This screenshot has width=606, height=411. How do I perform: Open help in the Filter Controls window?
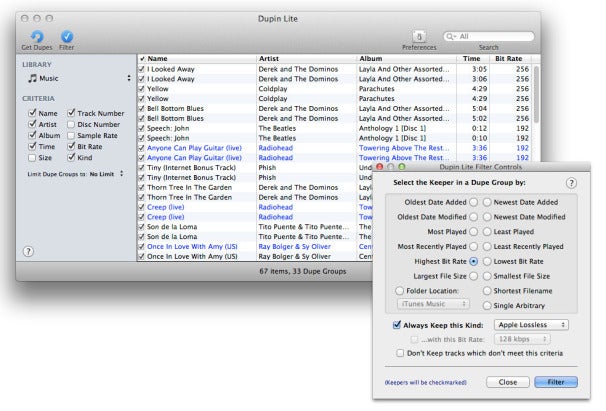(x=571, y=183)
